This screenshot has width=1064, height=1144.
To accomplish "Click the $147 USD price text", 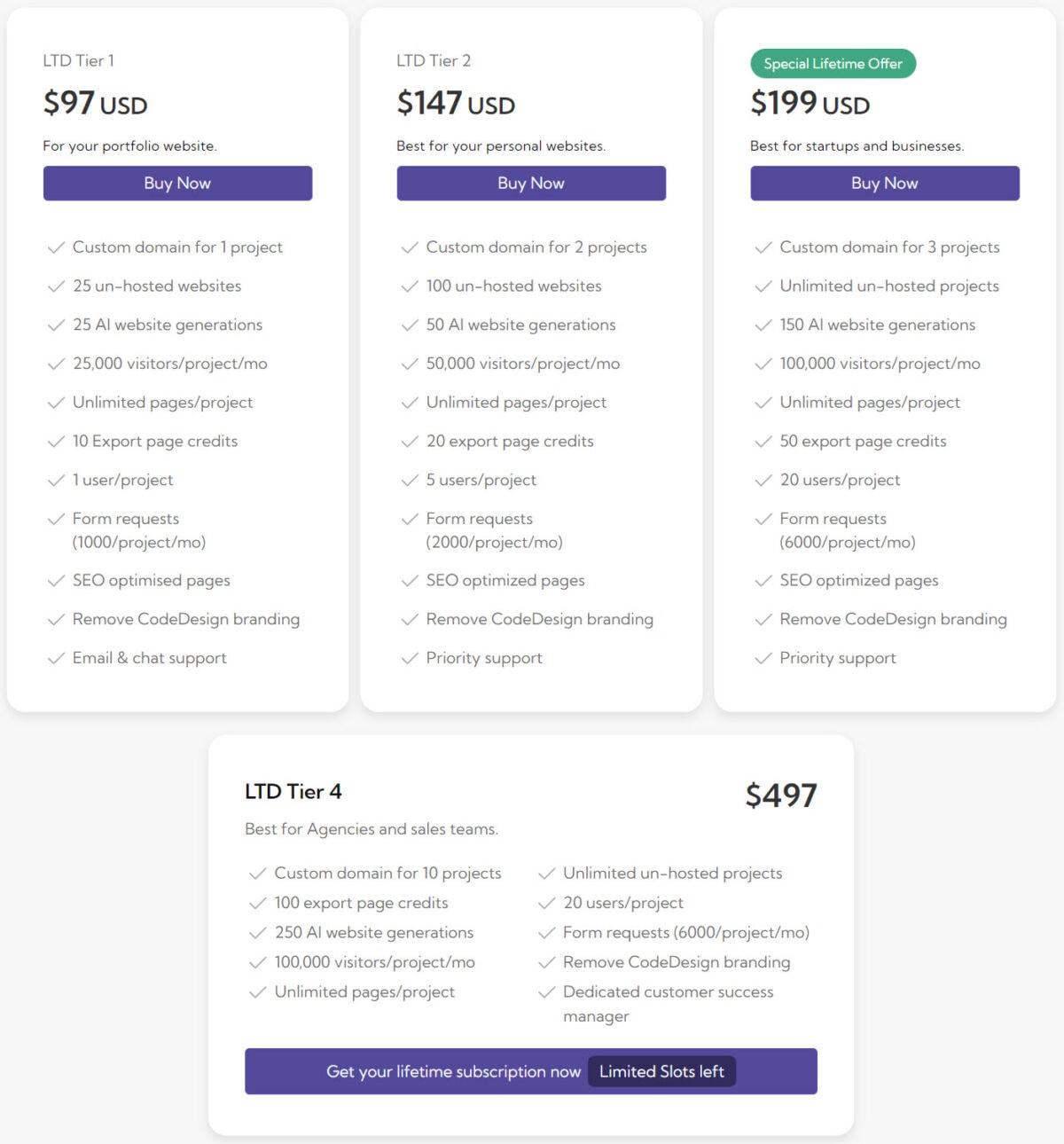I will (455, 103).
